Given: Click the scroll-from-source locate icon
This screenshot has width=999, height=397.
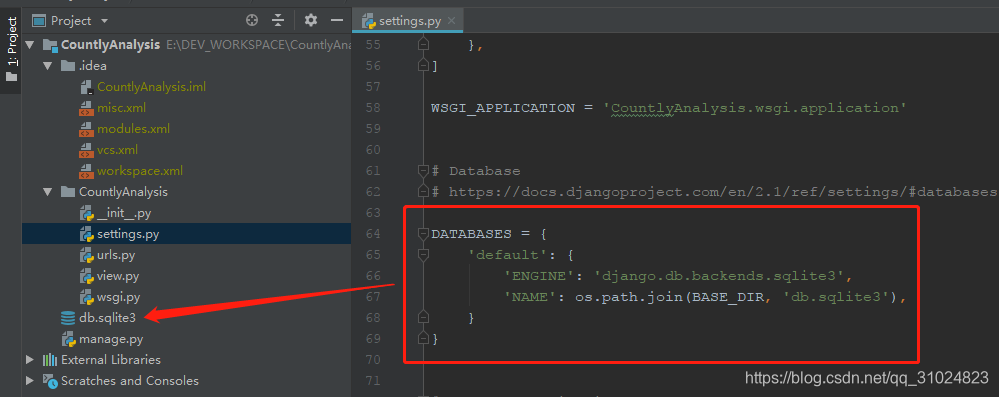Looking at the screenshot, I should pyautogui.click(x=252, y=20).
